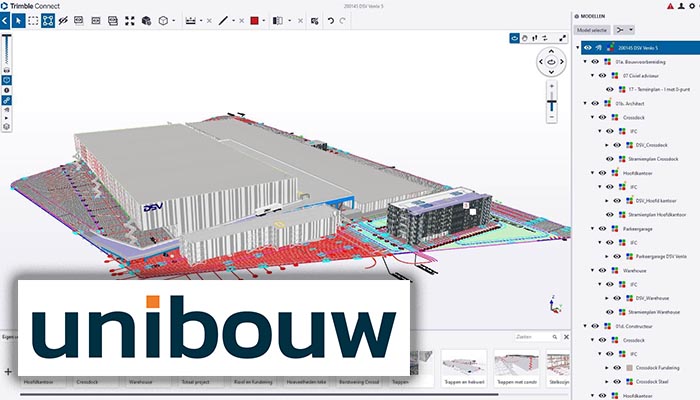The width and height of the screenshot is (700, 400).
Task: Collapse the 01b. Architect folder
Action: [x=585, y=103]
